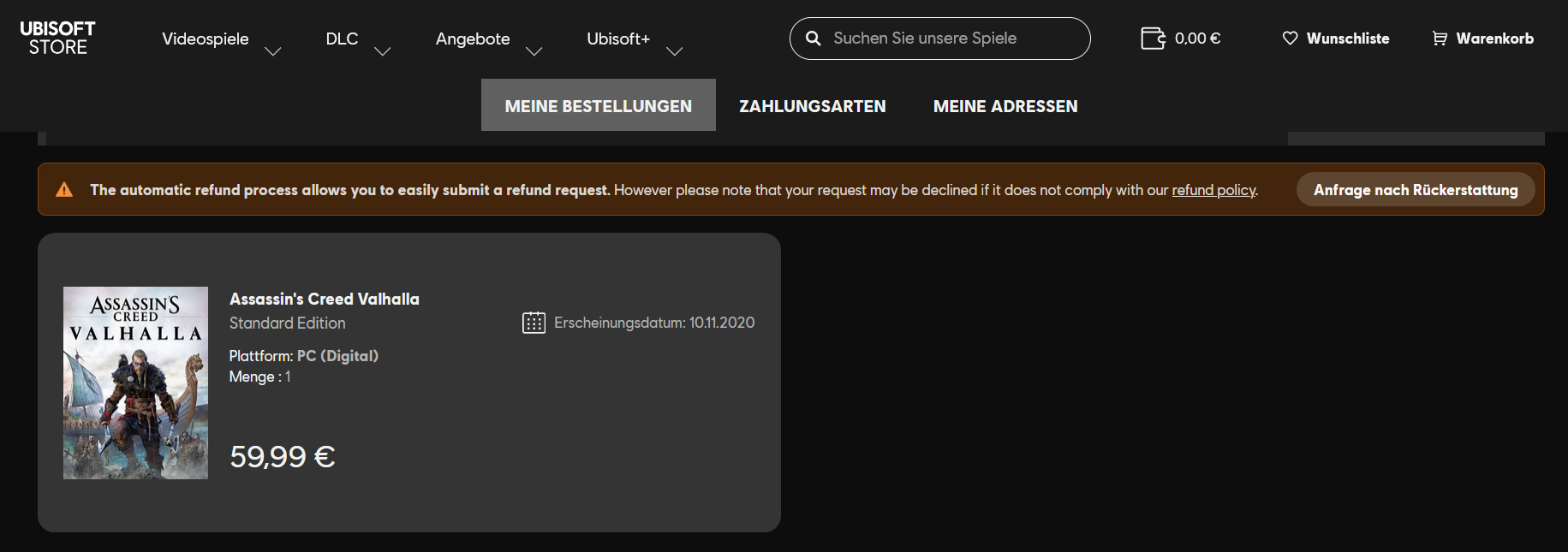This screenshot has width=1568, height=552.
Task: Focus the Suchen Sie unsere Spiele field
Action: tap(939, 39)
